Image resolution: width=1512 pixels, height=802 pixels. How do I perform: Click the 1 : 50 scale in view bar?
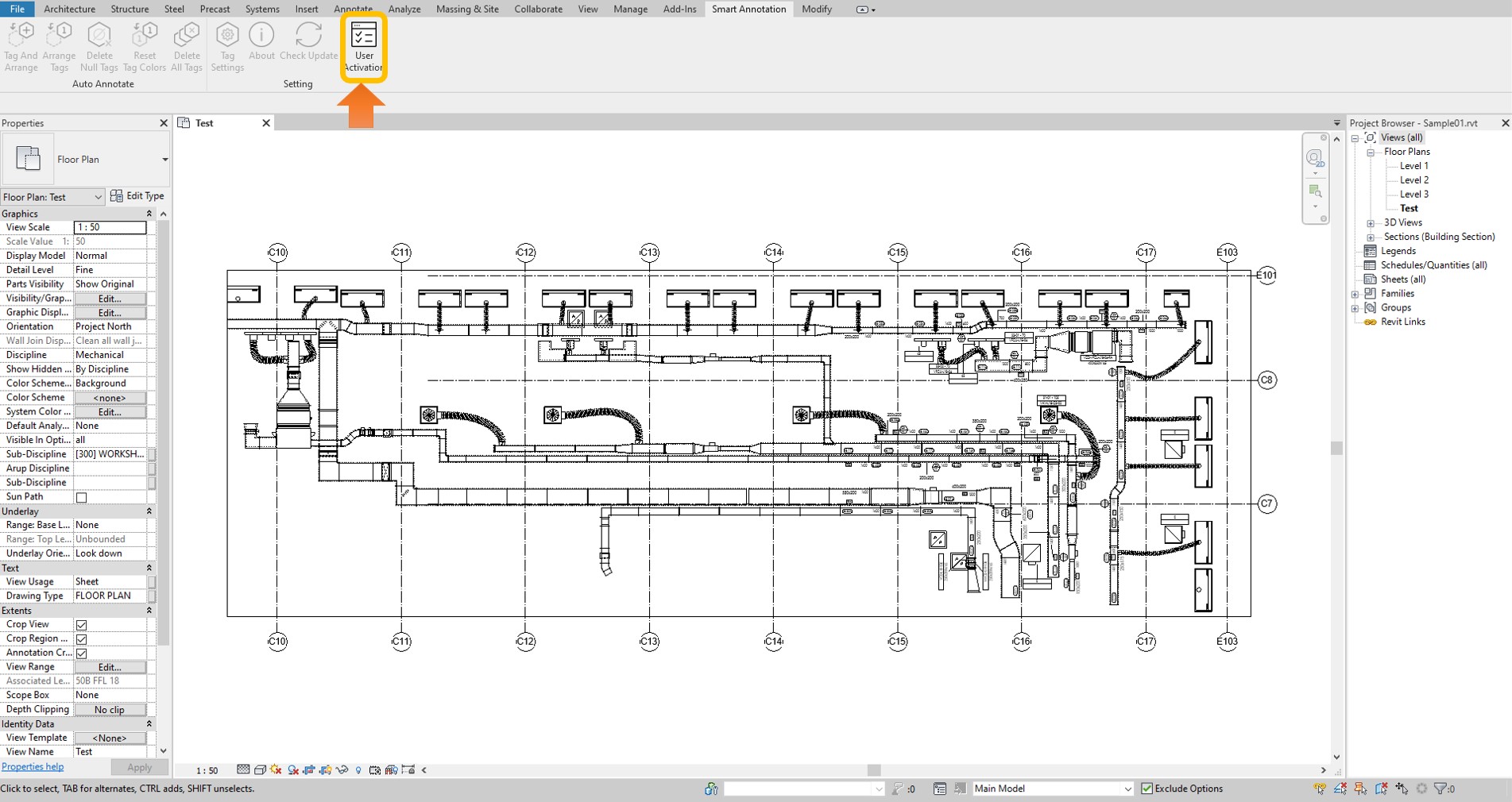207,770
